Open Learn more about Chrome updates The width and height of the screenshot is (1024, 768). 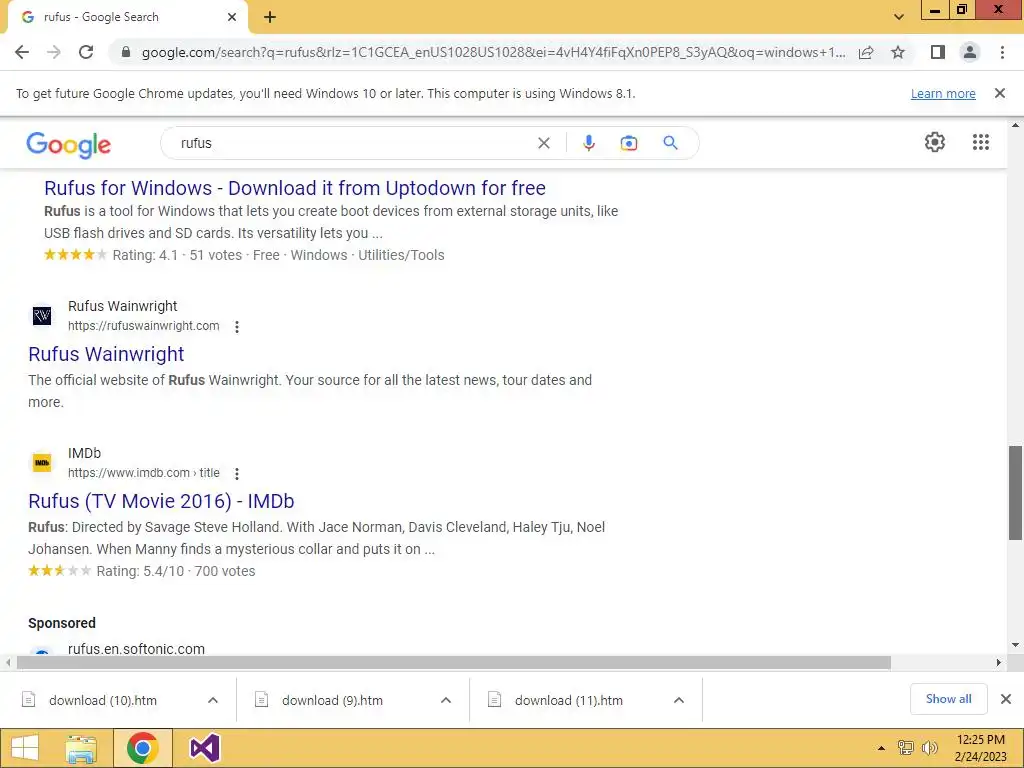[x=943, y=93]
